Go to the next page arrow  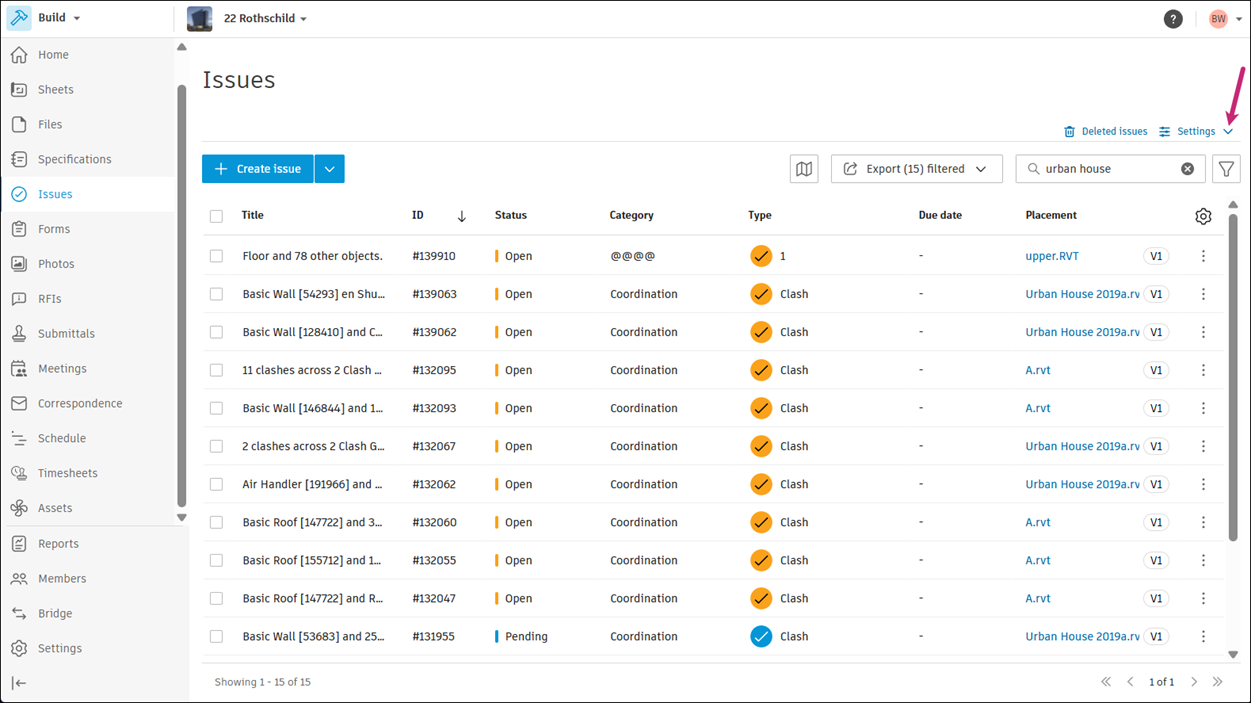click(x=1194, y=682)
